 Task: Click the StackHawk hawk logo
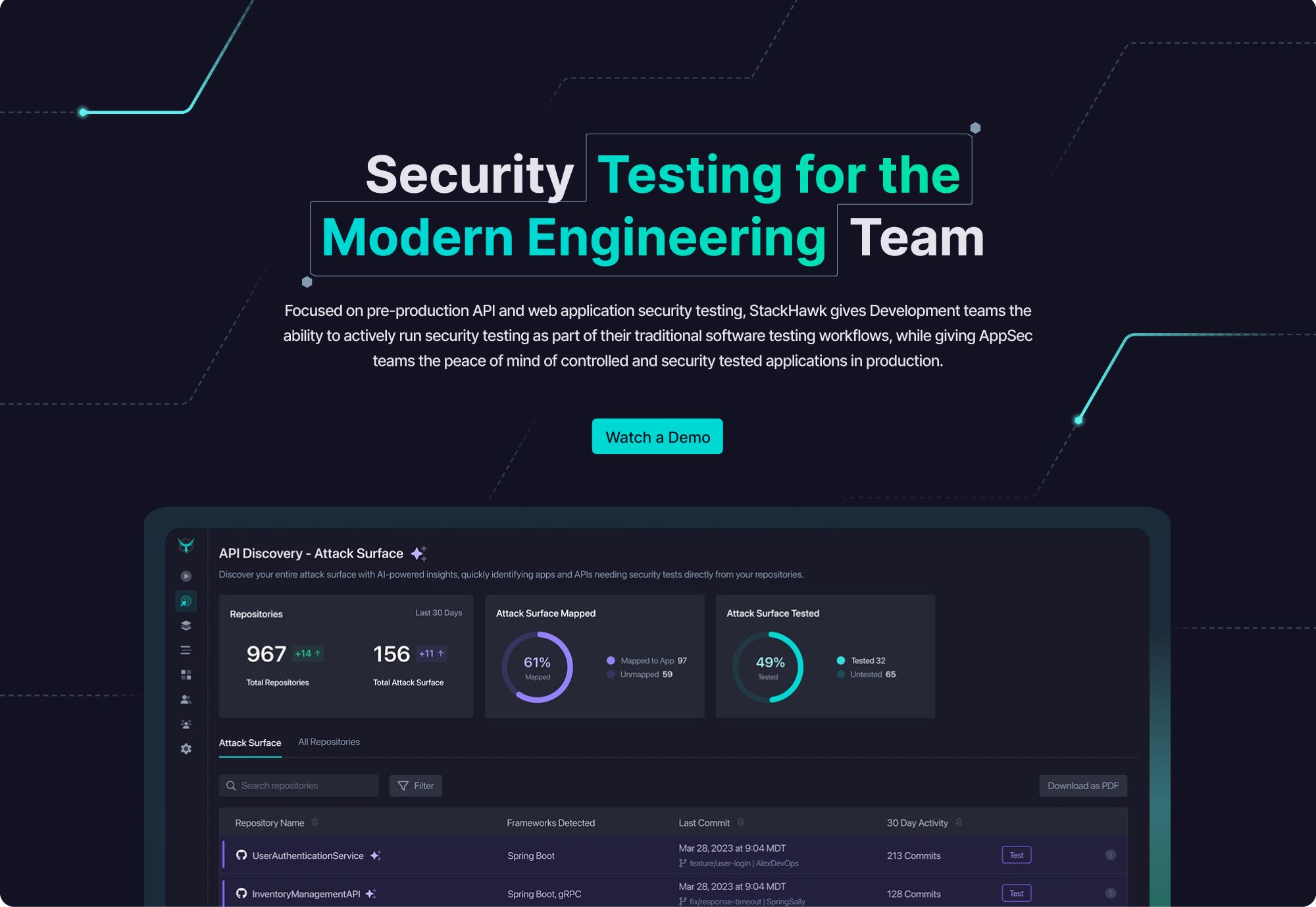[x=186, y=545]
